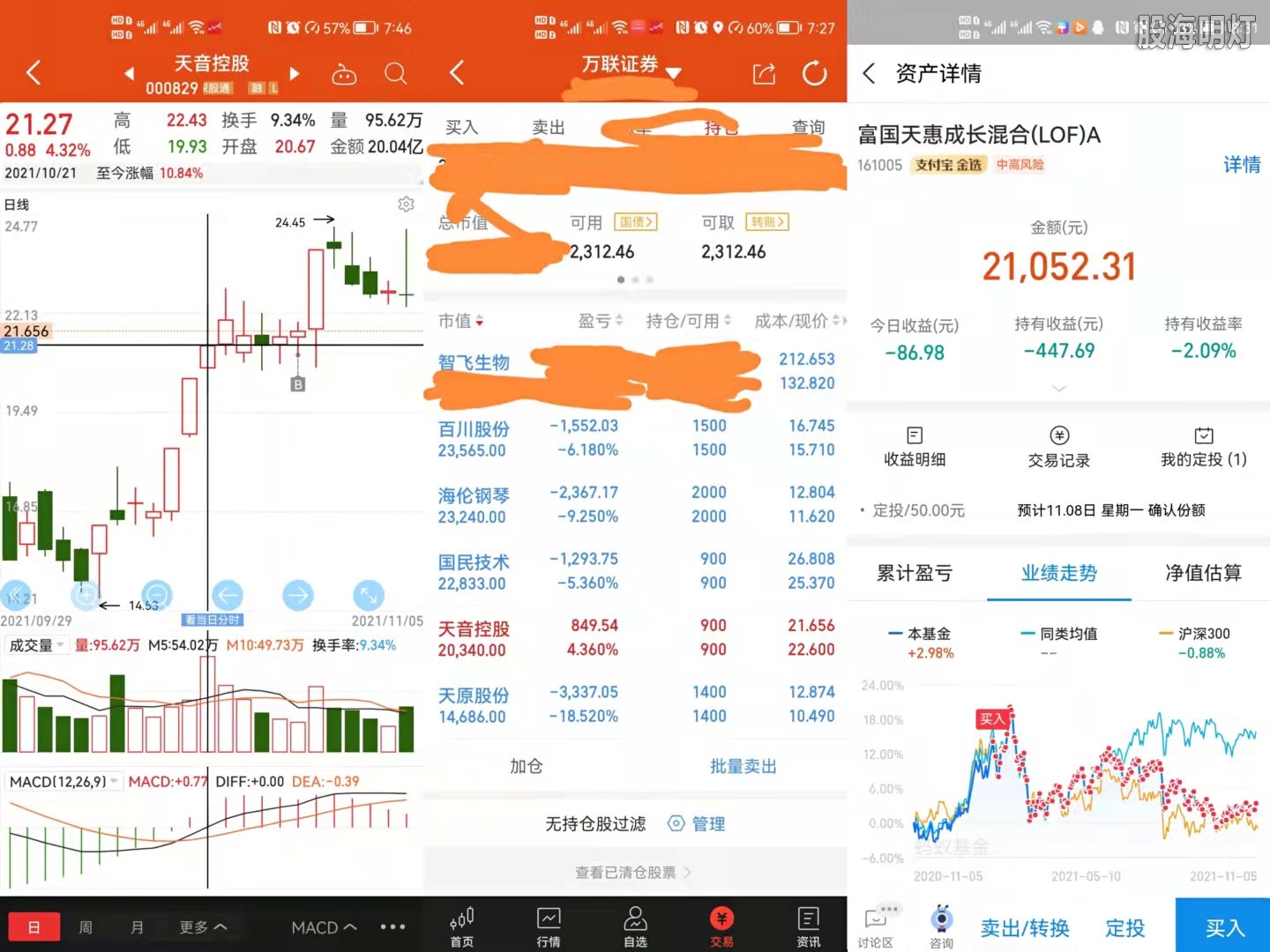Image resolution: width=1270 pixels, height=952 pixels.
Task: Open 咨询 customer service bot
Action: [x=942, y=926]
